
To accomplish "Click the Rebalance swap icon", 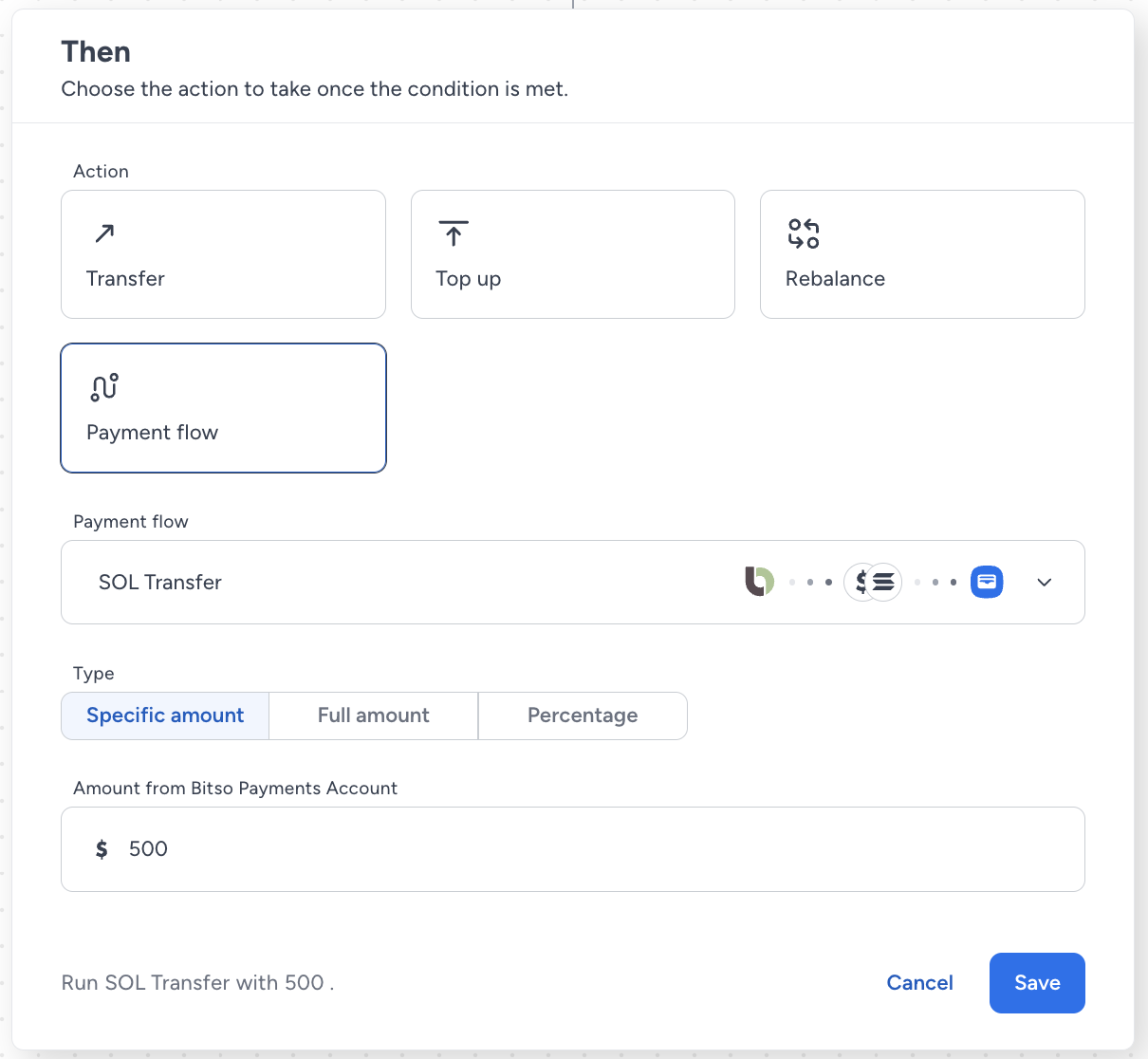I will [x=804, y=233].
